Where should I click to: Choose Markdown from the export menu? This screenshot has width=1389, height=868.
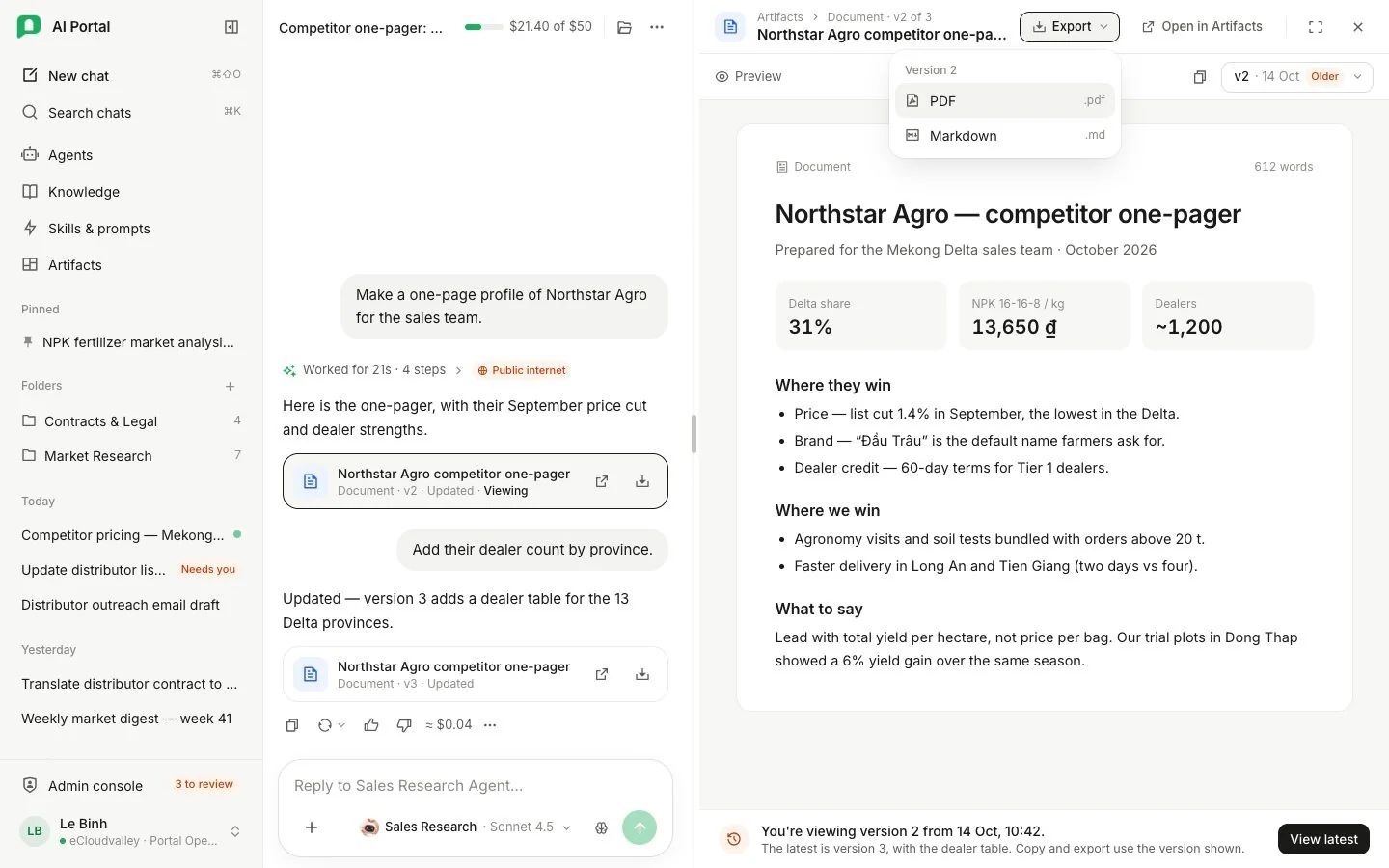(x=1005, y=136)
